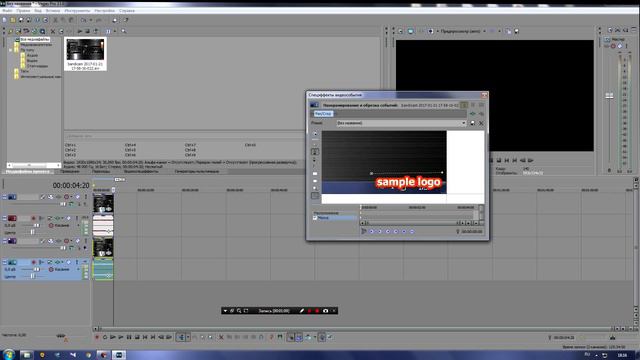Remove selected media with the X icon
The height and width of the screenshot is (360, 640).
tap(53, 31)
